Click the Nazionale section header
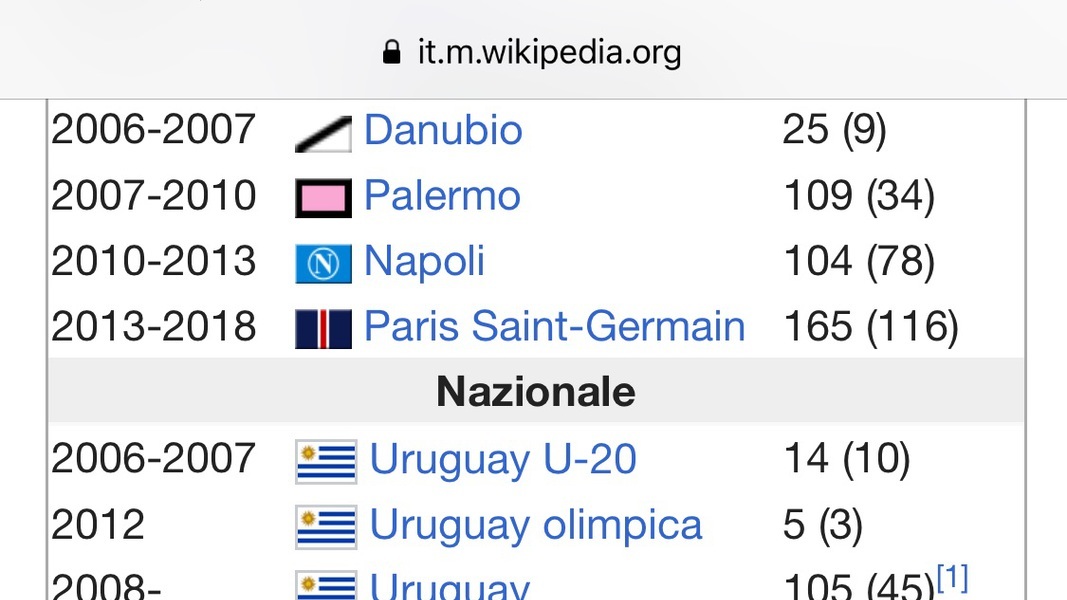1067x600 pixels. point(536,391)
